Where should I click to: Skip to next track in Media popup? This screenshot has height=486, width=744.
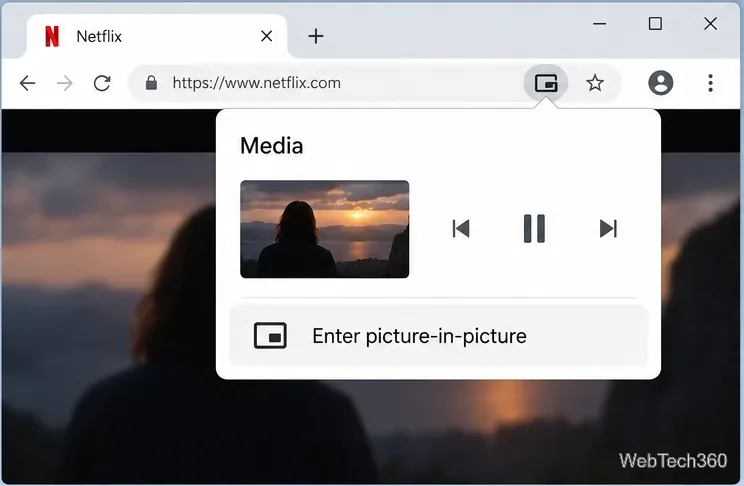click(x=608, y=228)
